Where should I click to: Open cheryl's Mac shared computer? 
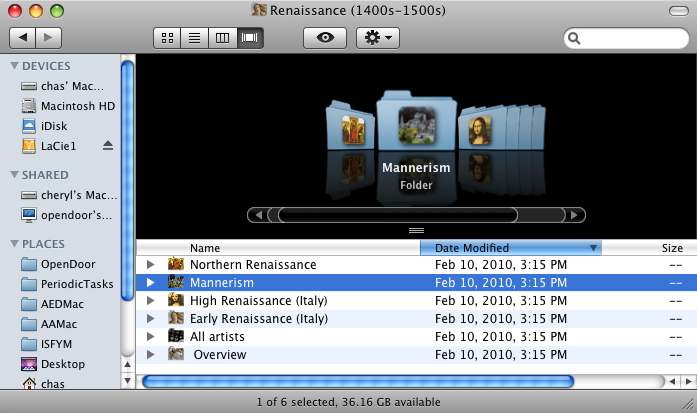click(x=69, y=195)
